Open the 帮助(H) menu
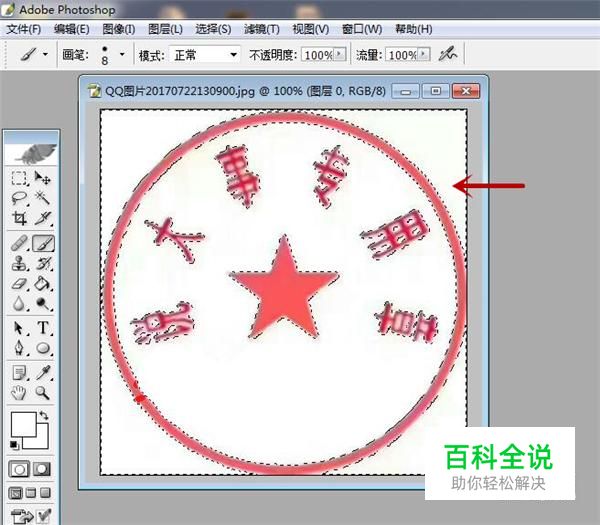600x525 pixels. click(414, 29)
